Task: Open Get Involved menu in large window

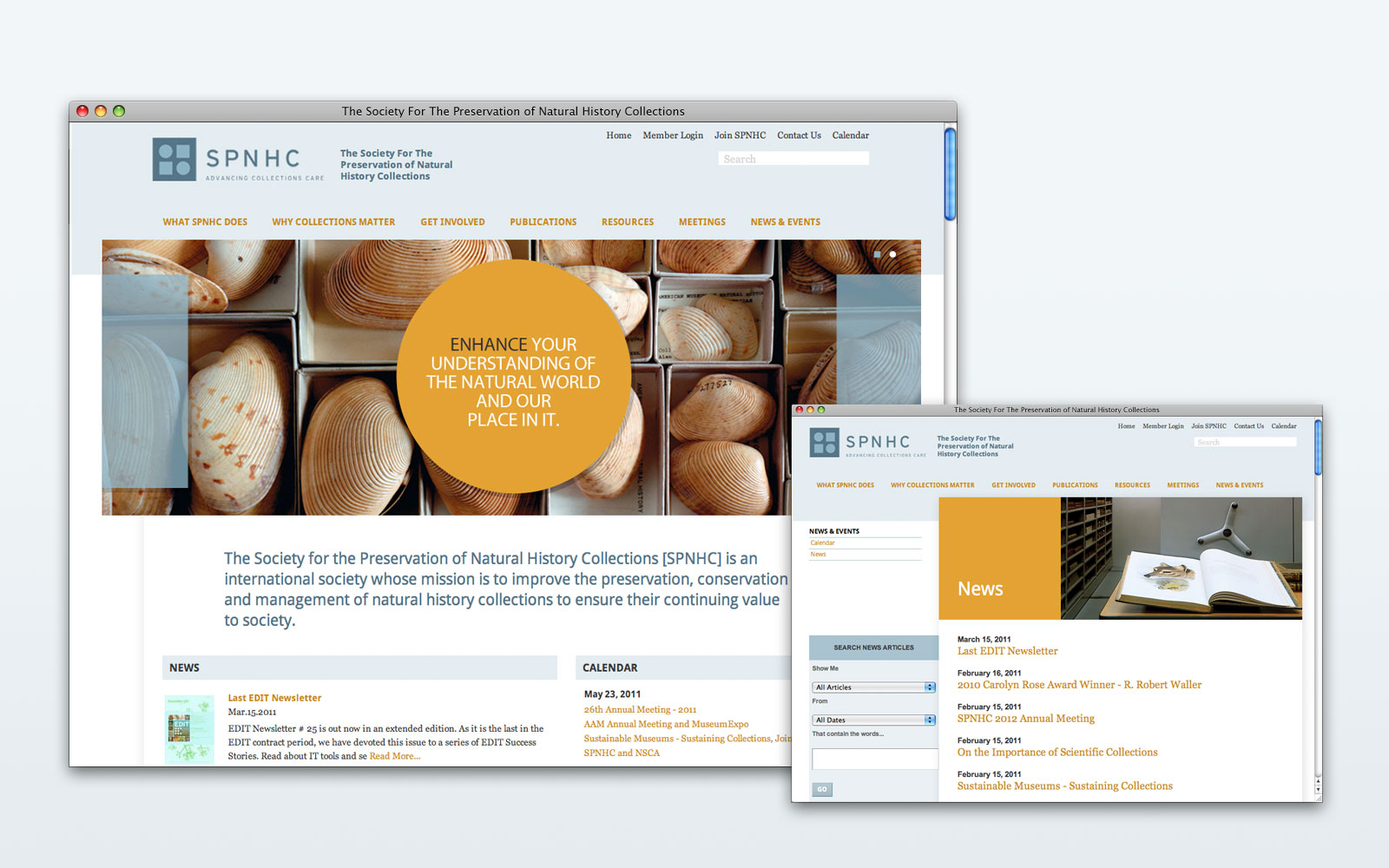Action: (452, 222)
